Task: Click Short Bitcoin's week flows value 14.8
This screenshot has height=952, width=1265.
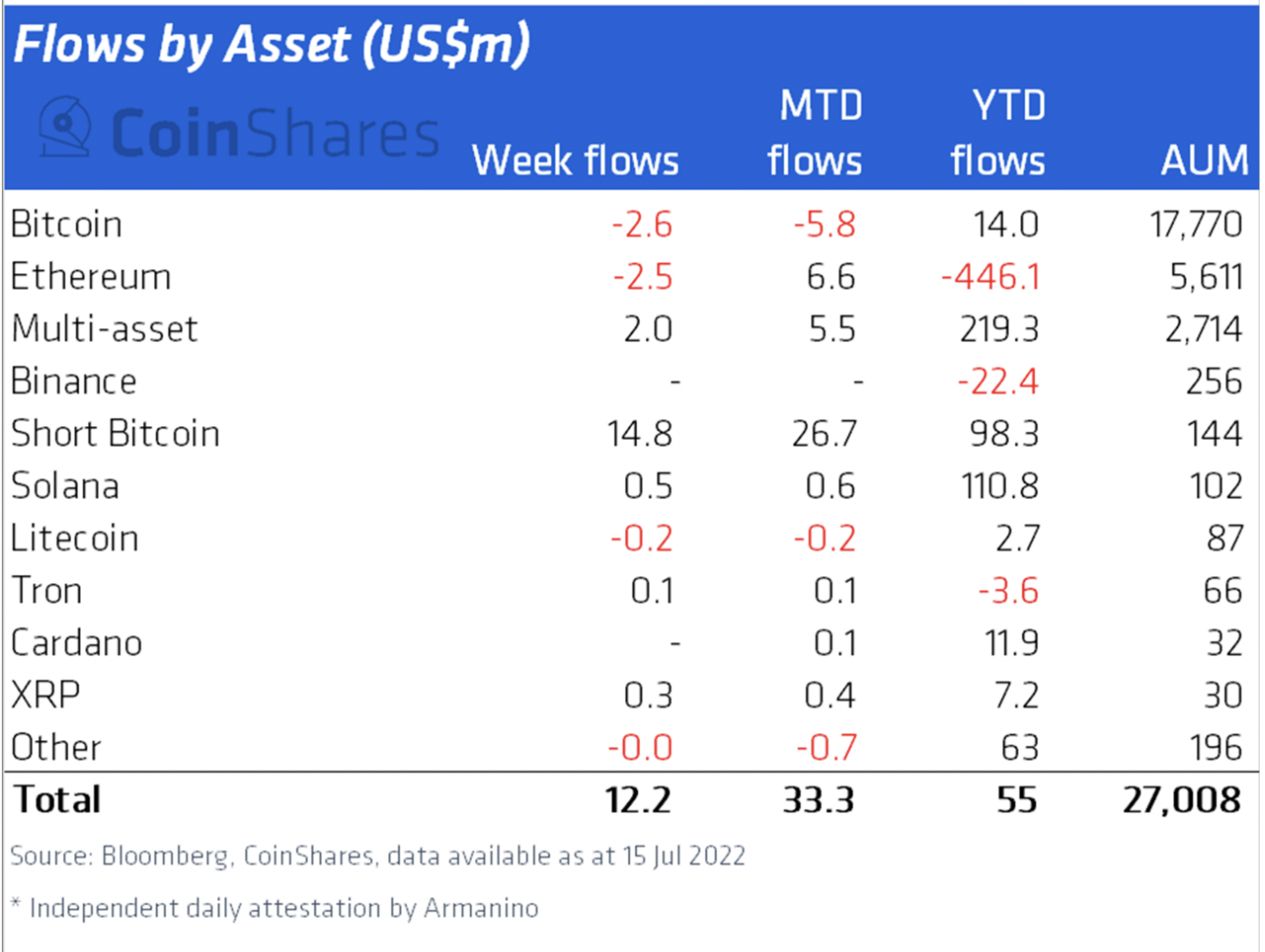Action: tap(640, 434)
